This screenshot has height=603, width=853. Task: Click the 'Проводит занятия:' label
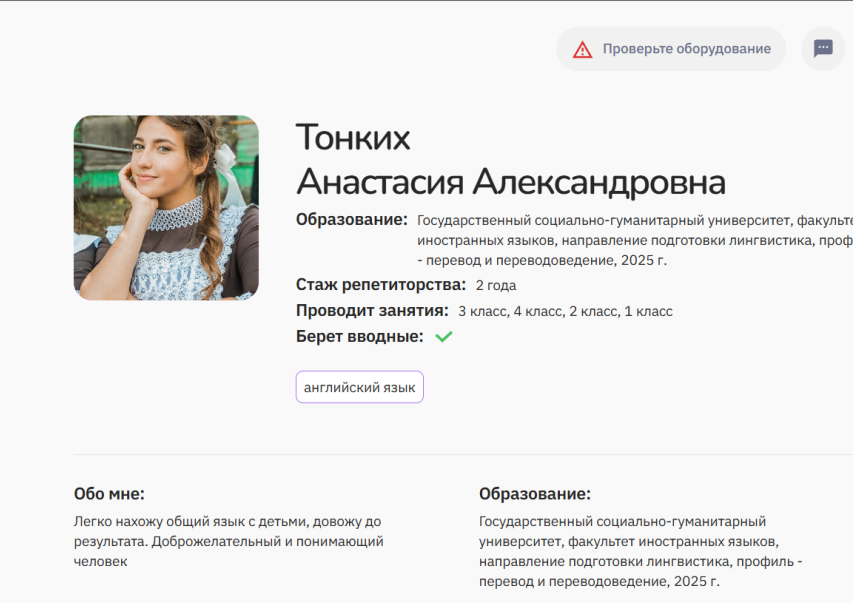[x=372, y=311]
